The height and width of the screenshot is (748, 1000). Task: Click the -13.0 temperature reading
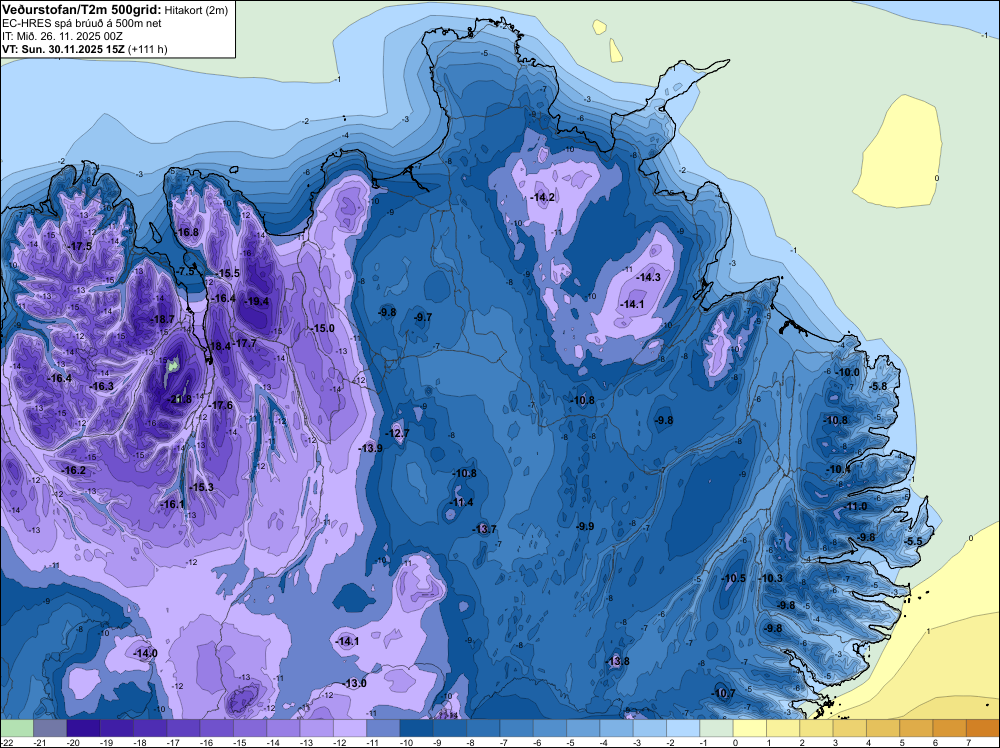355,683
